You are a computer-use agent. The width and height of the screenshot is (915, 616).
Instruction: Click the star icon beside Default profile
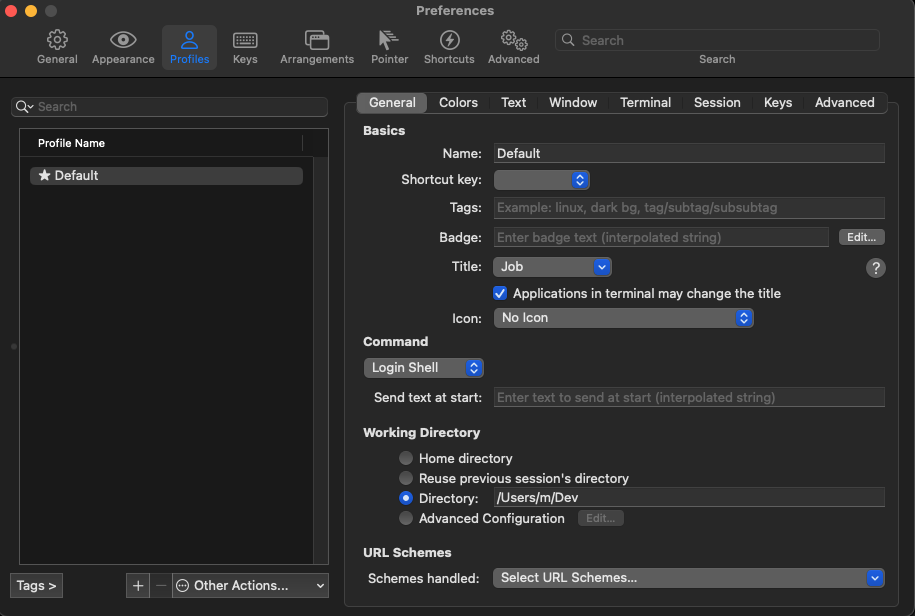[x=44, y=175]
